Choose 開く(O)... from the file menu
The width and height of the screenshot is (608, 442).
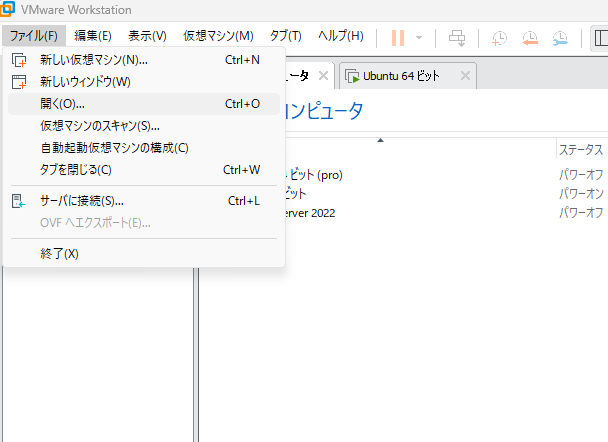143,104
